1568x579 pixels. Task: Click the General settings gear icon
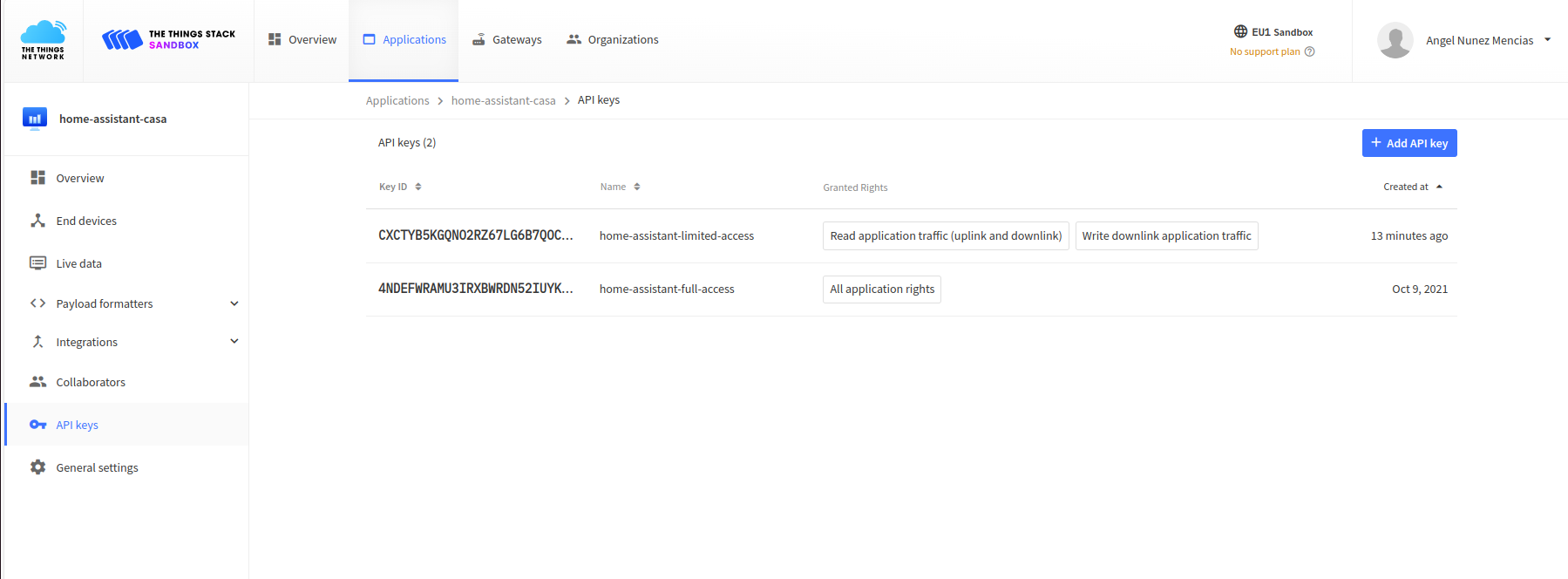[x=37, y=467]
